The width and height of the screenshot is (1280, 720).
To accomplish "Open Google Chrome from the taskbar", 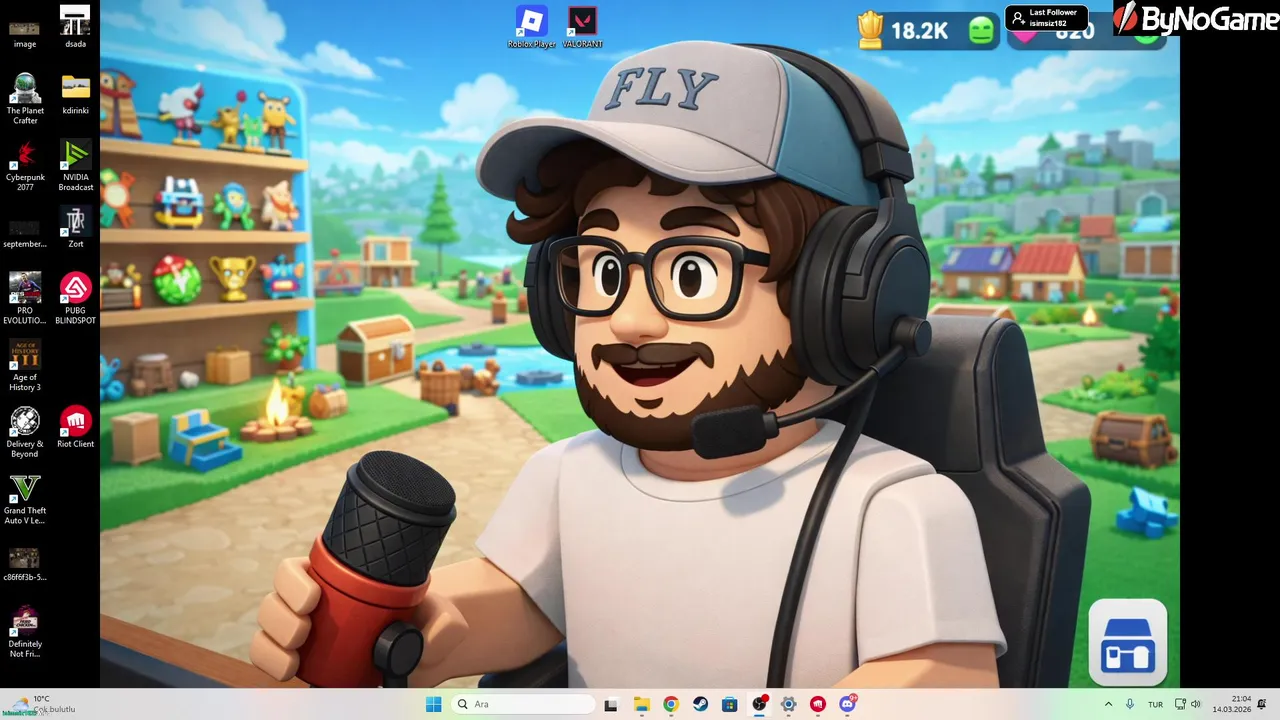I will click(x=670, y=704).
